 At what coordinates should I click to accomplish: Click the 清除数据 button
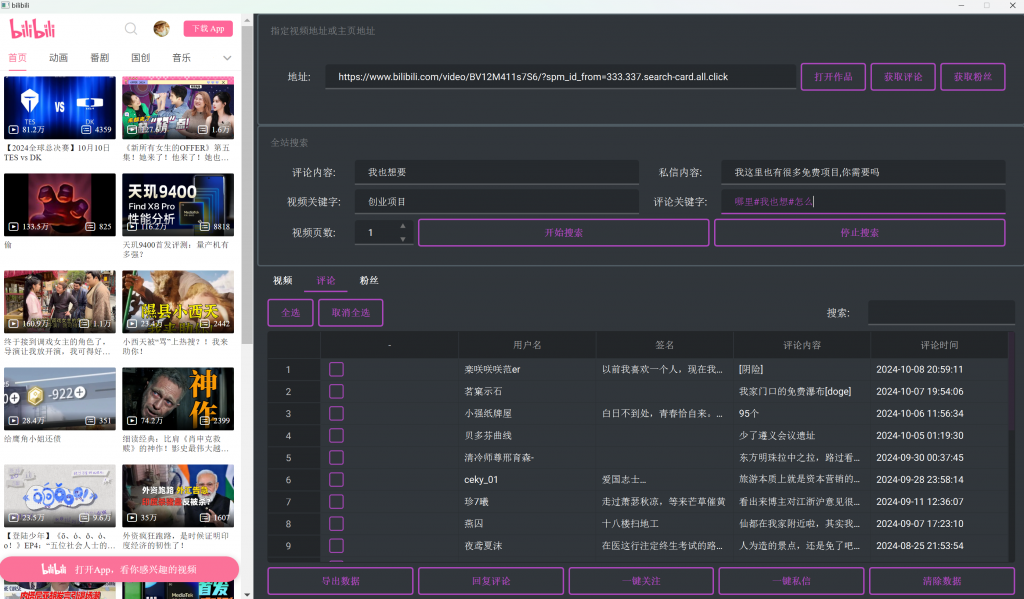942,581
